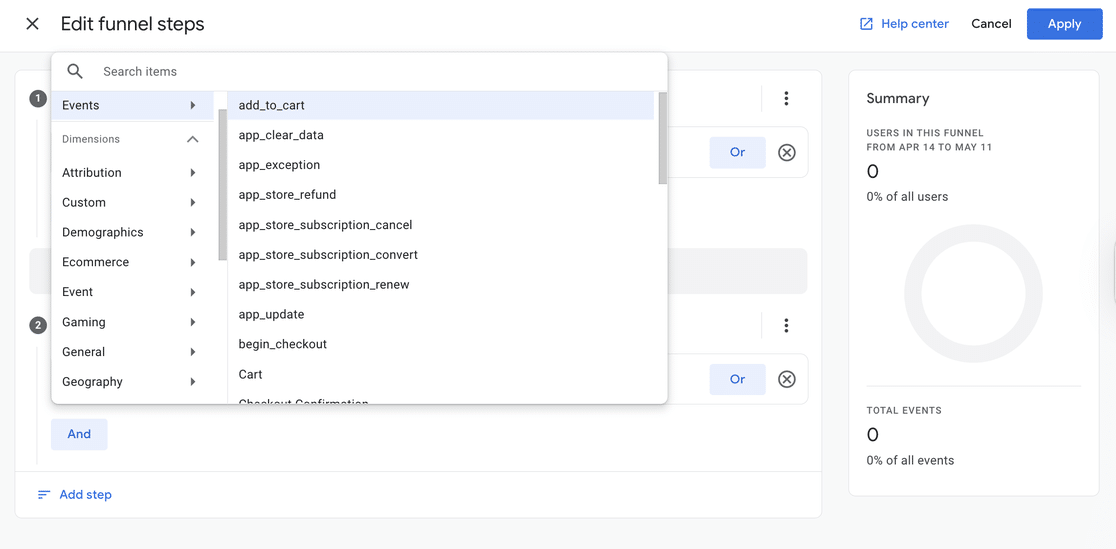The width and height of the screenshot is (1116, 549).
Task: Select the app_store_subscription_renew event
Action: [x=441, y=285]
